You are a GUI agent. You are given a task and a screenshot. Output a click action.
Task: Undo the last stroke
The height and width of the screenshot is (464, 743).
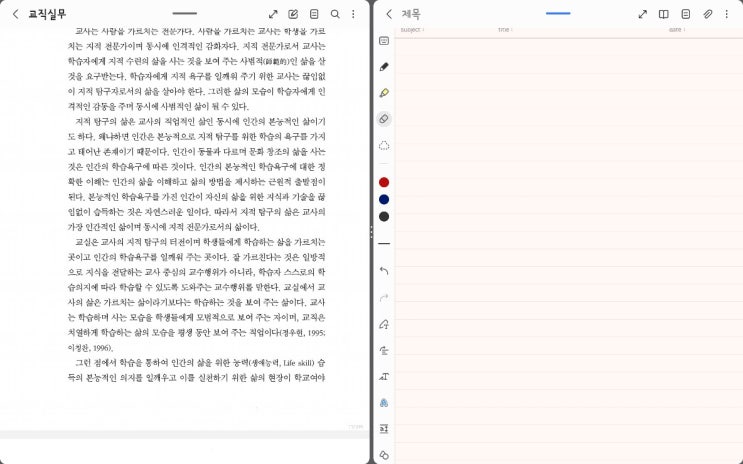pos(384,271)
